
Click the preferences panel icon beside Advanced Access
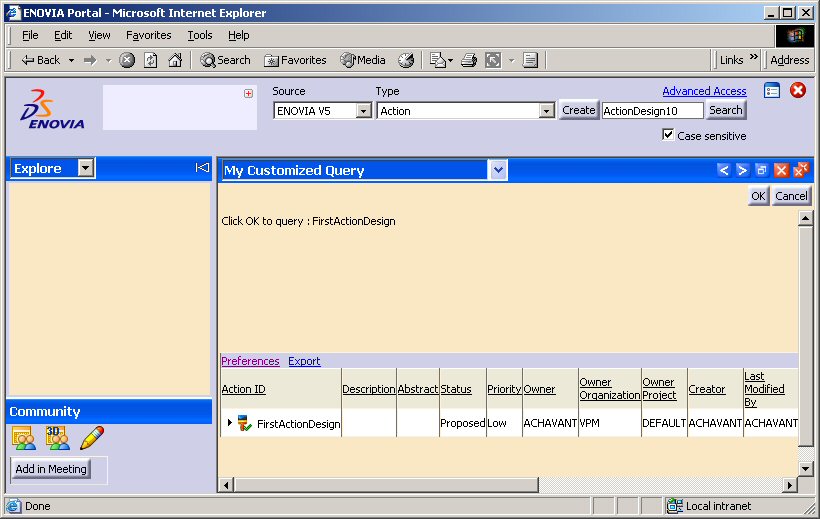point(772,91)
